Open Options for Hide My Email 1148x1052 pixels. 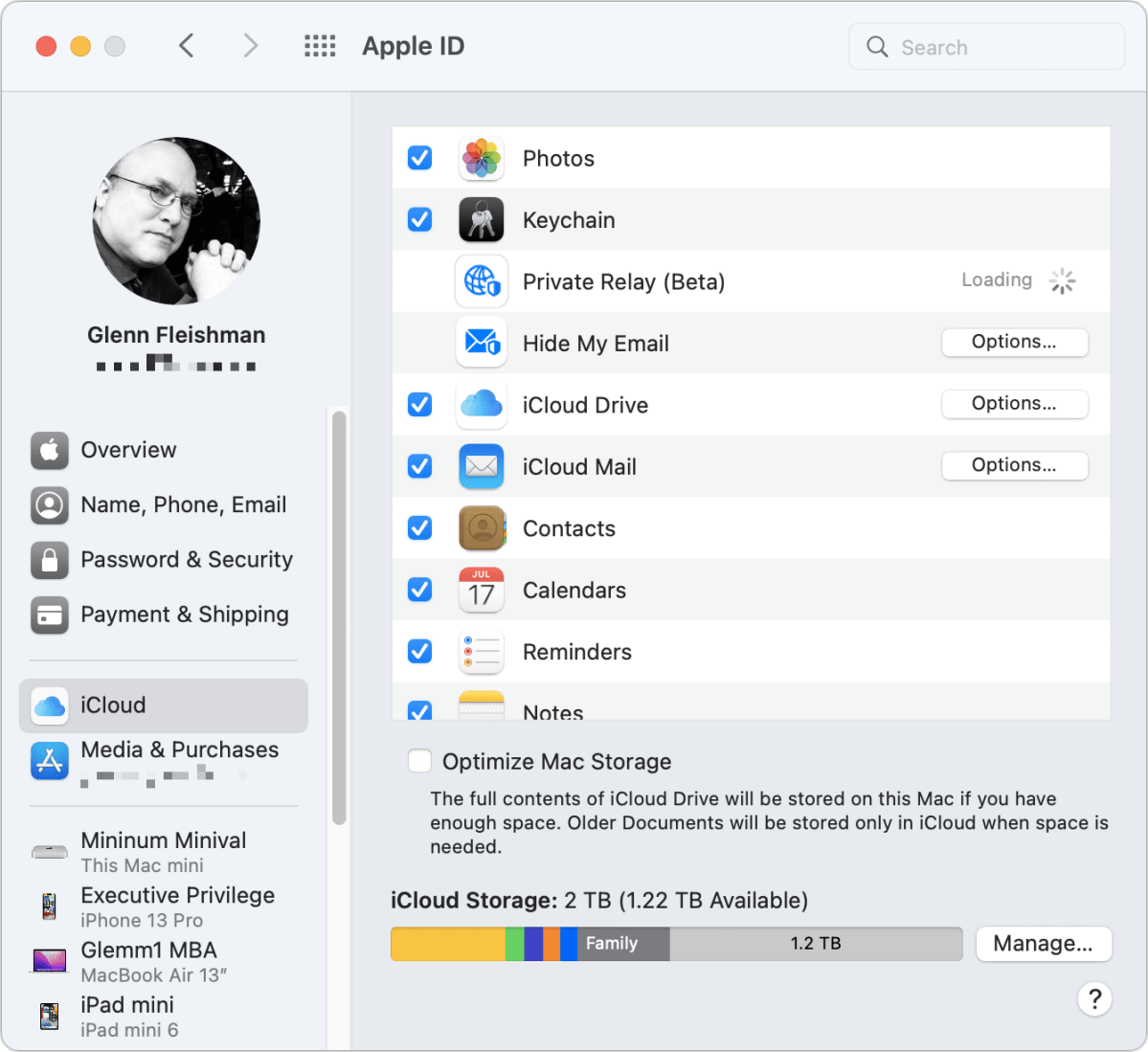point(1014,342)
